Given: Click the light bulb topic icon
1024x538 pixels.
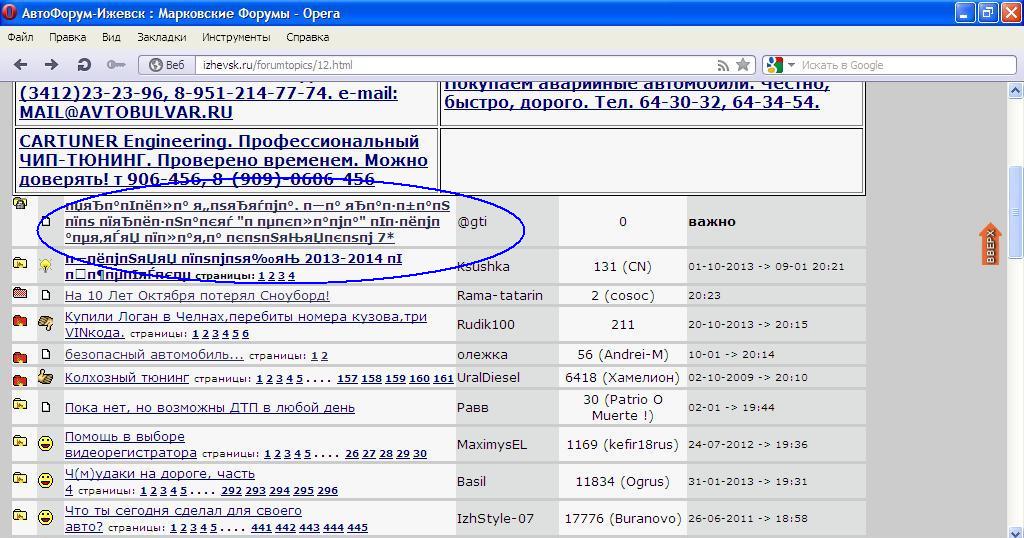Looking at the screenshot, I should pyautogui.click(x=46, y=266).
